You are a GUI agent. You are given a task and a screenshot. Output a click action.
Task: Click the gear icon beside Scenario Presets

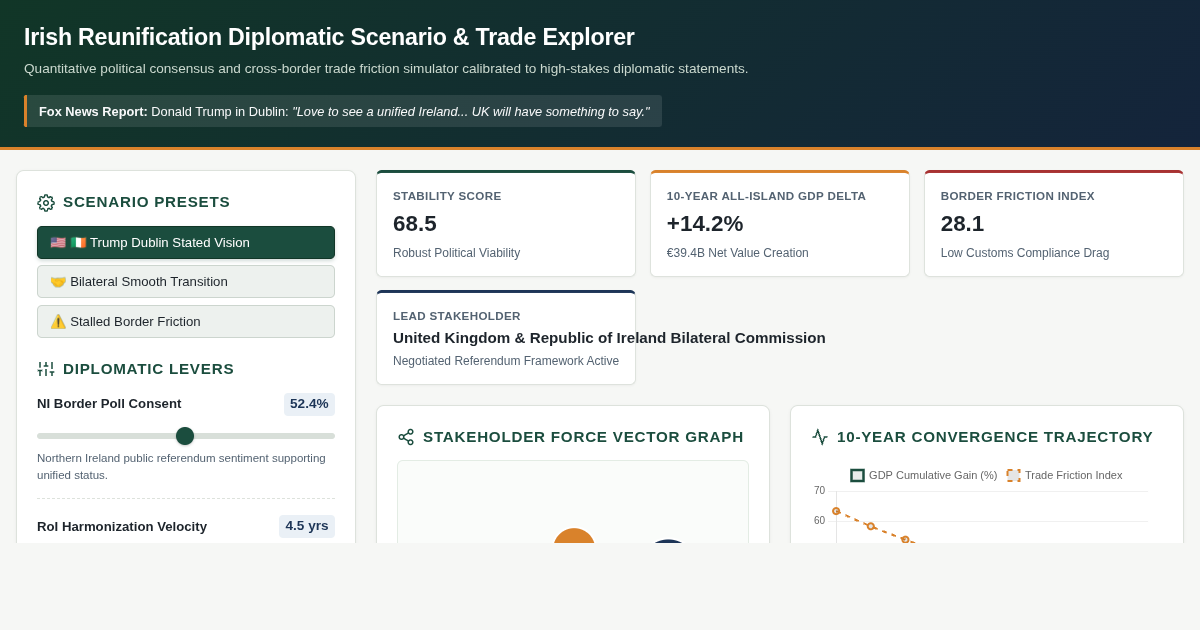[x=46, y=203]
